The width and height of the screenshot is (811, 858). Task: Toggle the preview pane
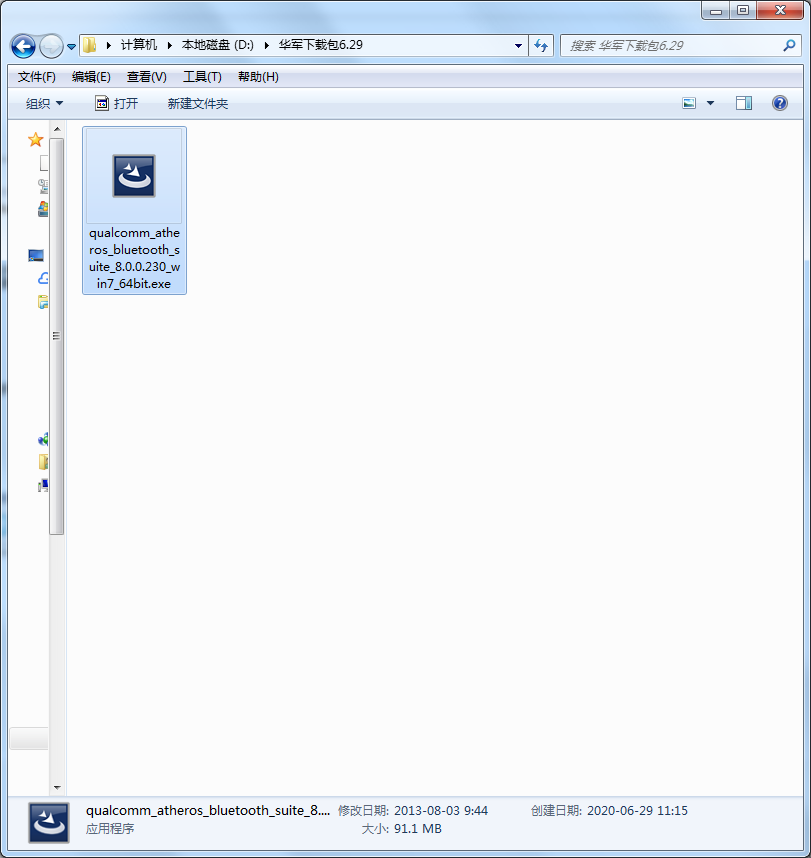[742, 103]
